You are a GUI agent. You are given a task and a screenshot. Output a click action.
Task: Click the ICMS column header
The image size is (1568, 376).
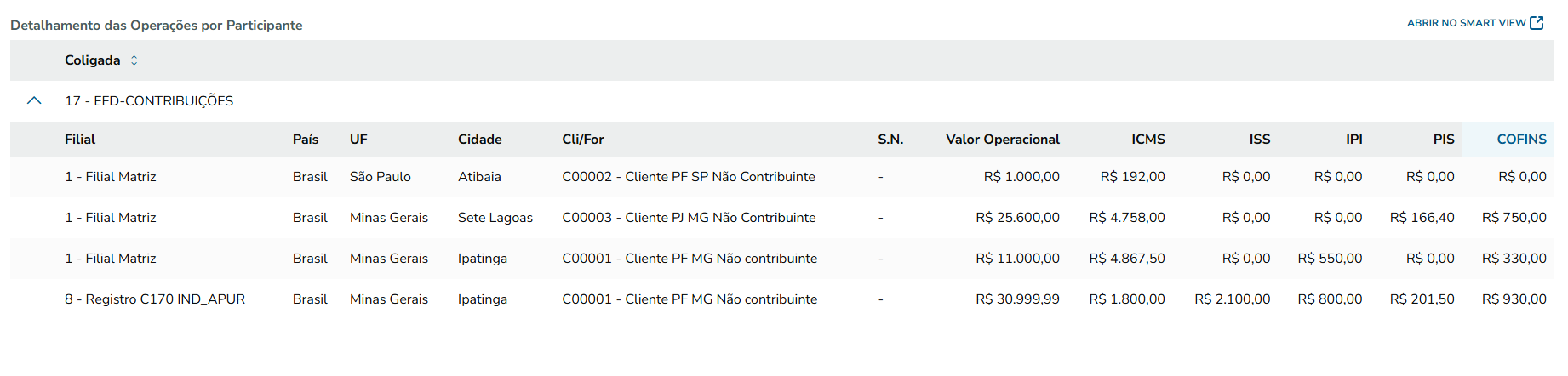1147,140
